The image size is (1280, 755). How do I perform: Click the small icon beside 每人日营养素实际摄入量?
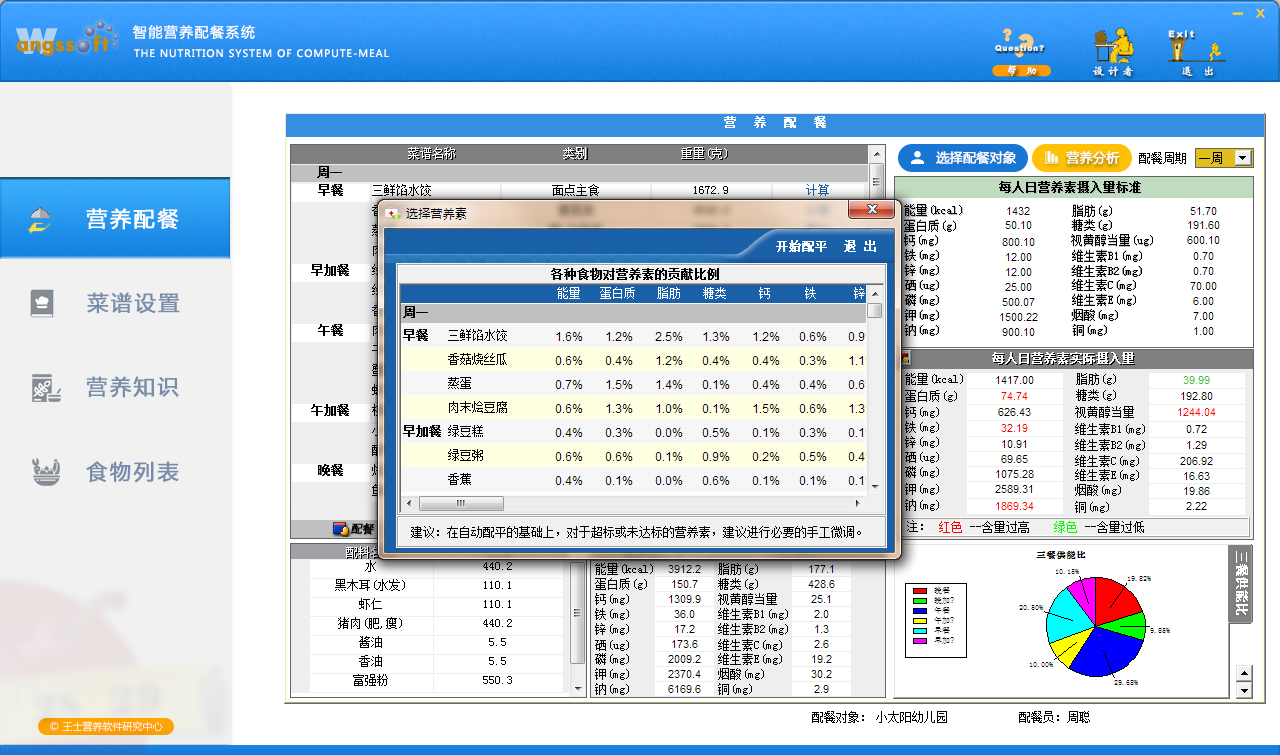(x=905, y=358)
